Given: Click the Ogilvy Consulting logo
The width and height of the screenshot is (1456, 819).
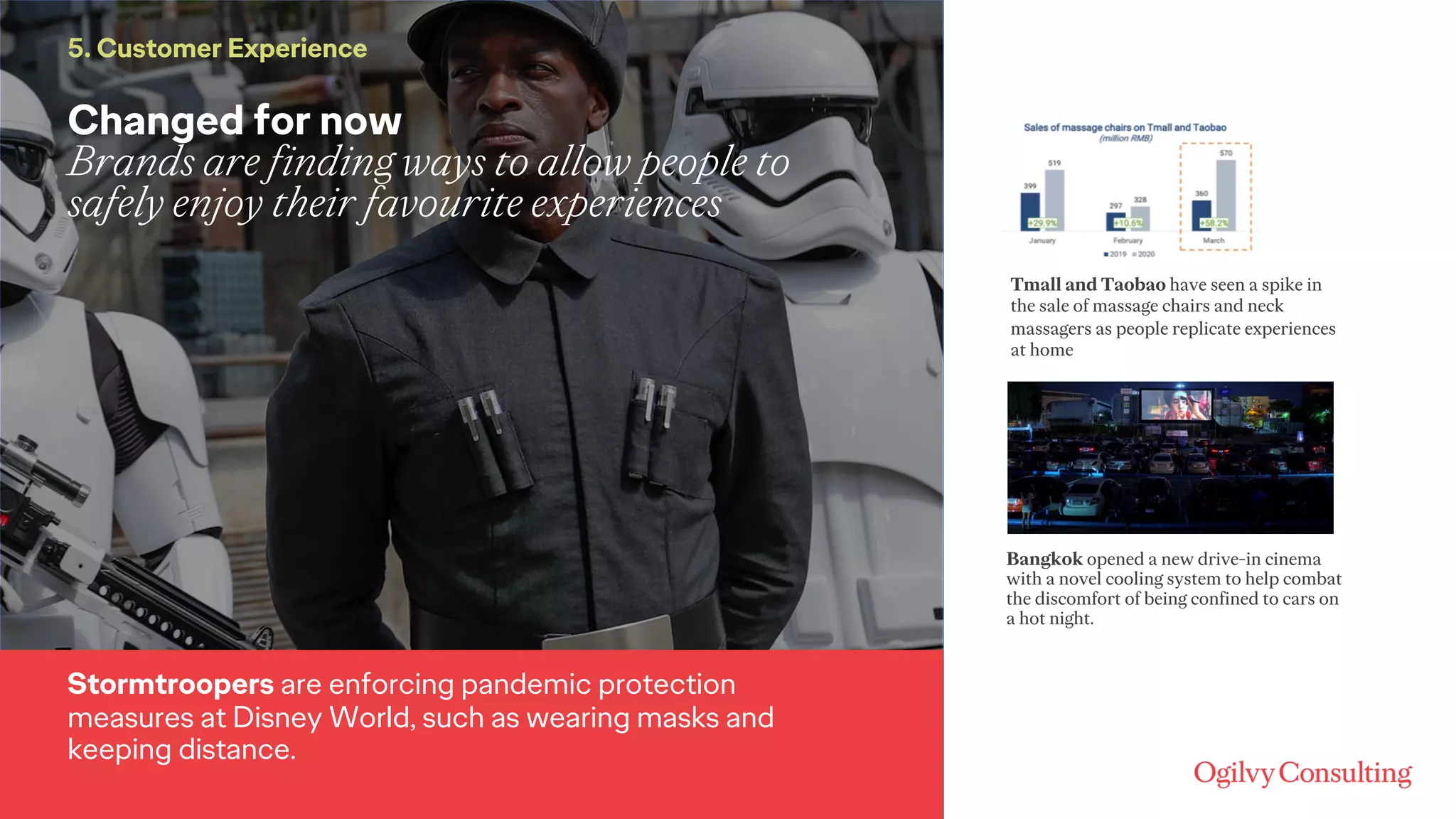Looking at the screenshot, I should tap(1302, 773).
